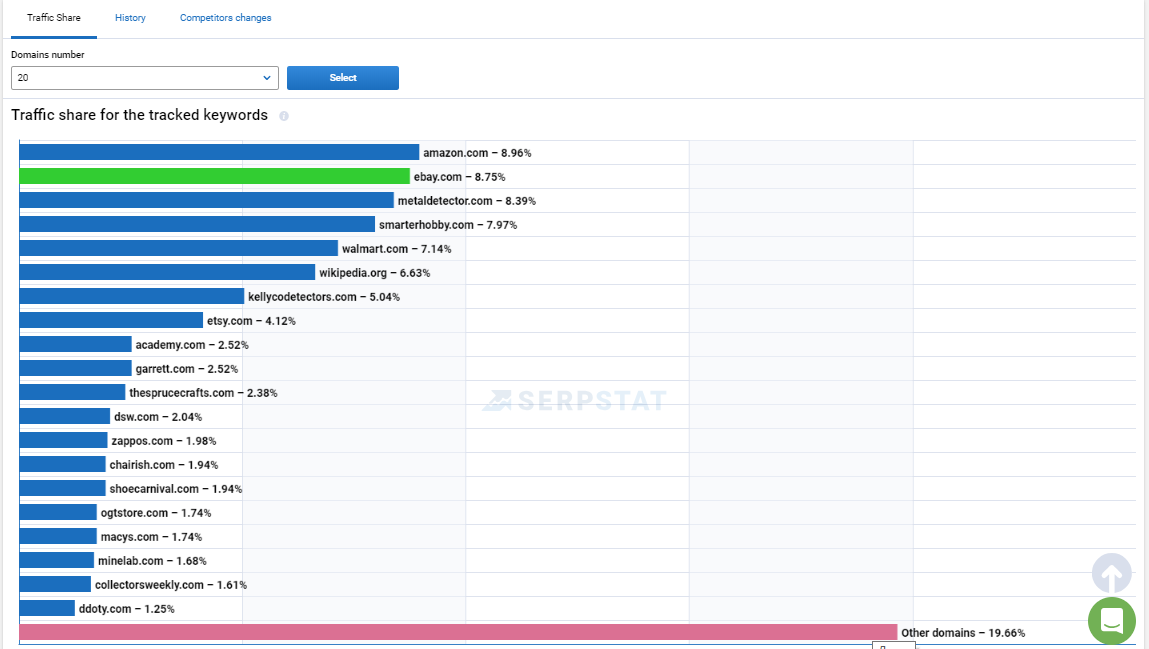1149x649 pixels.
Task: Open the green chat widget icon
Action: pos(1112,621)
